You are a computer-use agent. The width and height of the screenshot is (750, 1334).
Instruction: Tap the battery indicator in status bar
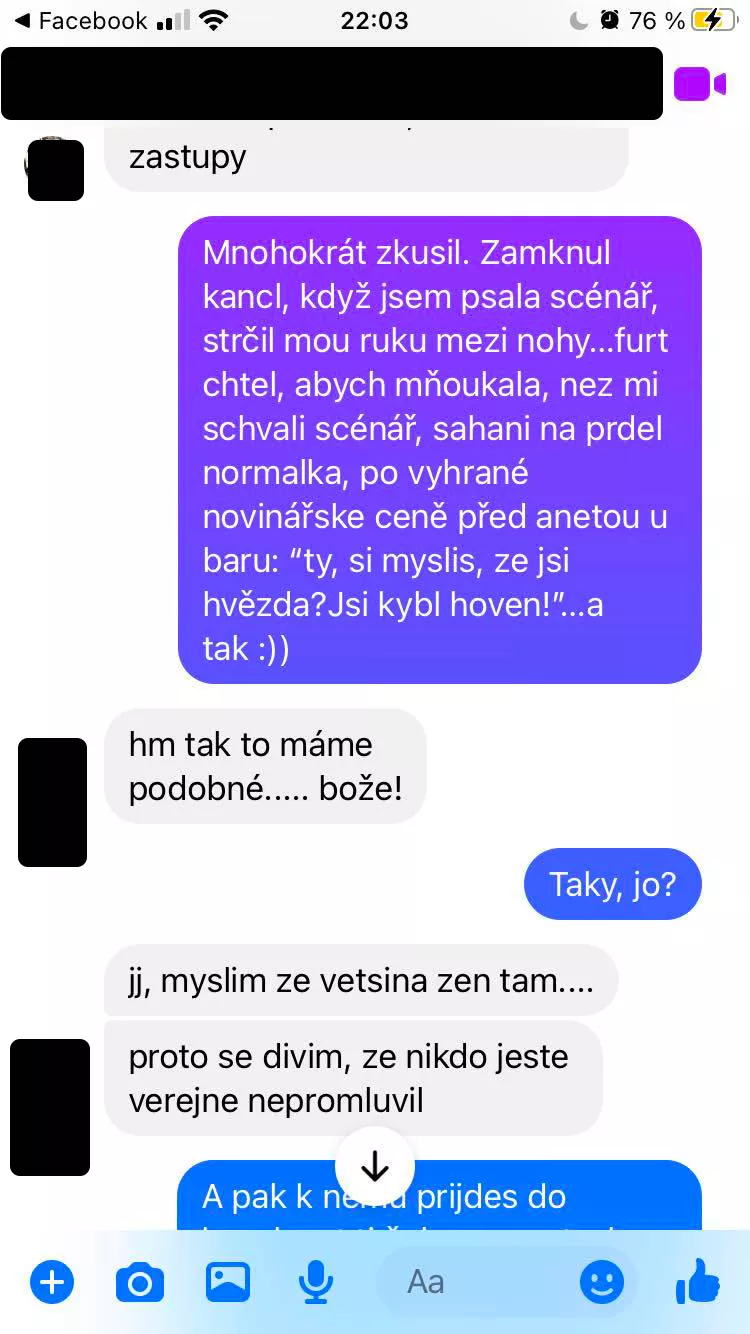pos(712,20)
